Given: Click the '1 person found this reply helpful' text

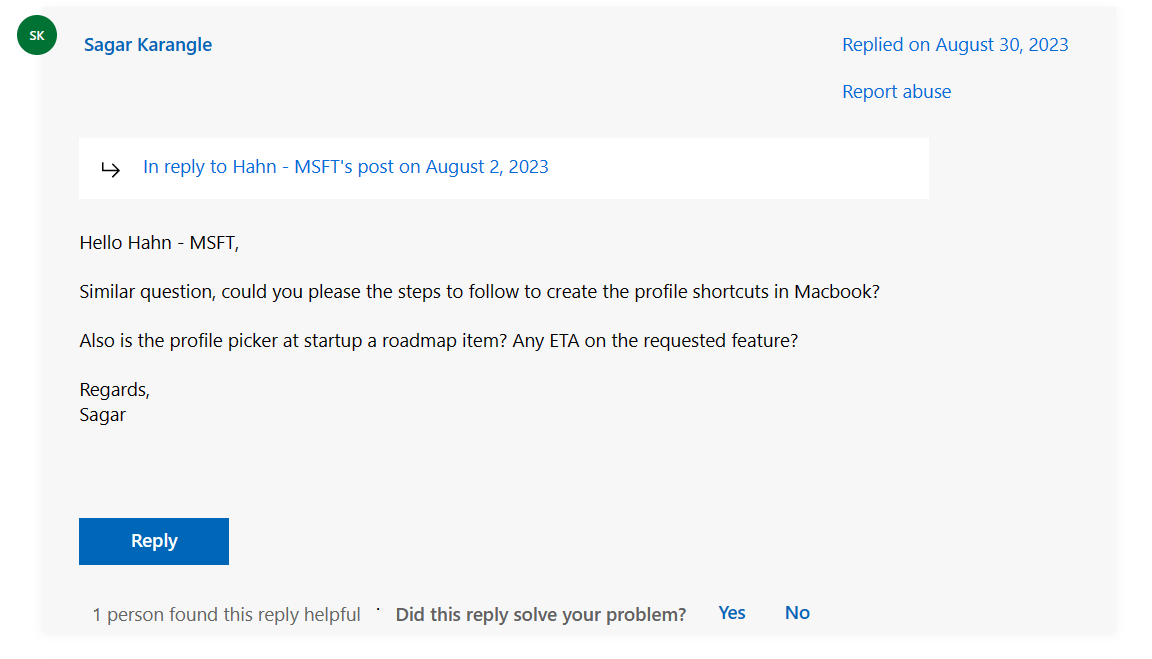Looking at the screenshot, I should (226, 614).
